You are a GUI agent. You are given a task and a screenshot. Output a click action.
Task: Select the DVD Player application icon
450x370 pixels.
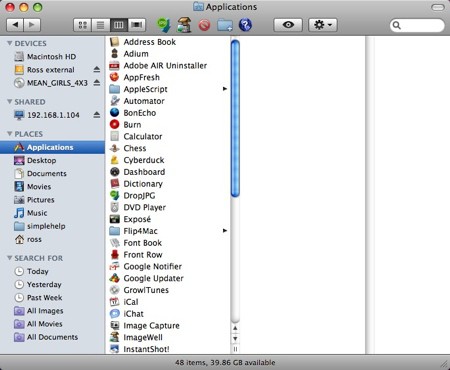114,207
